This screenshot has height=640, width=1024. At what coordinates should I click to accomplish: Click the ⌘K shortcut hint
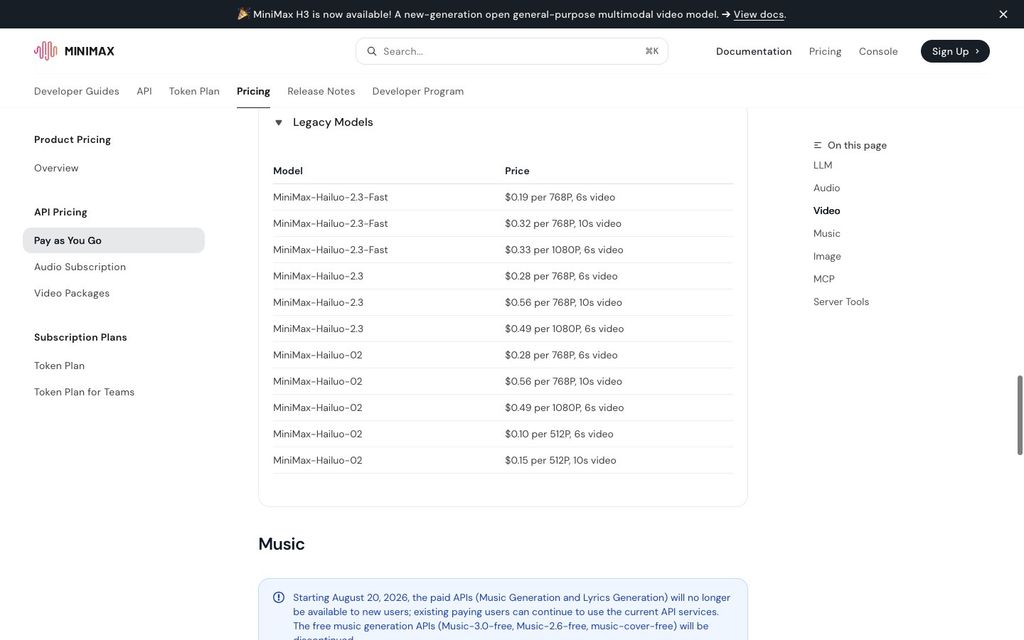(x=652, y=51)
